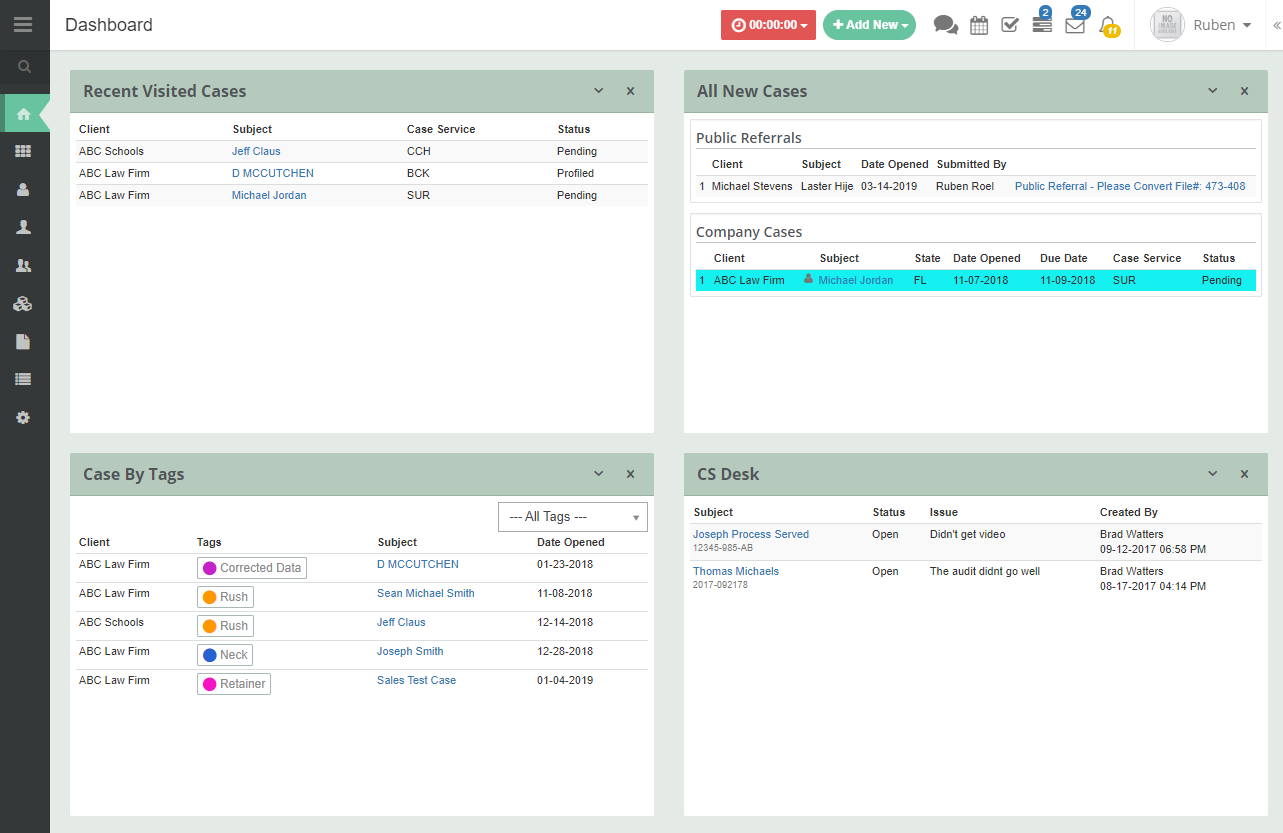This screenshot has width=1283, height=833.
Task: Open the Add New dropdown button
Action: 869,25
